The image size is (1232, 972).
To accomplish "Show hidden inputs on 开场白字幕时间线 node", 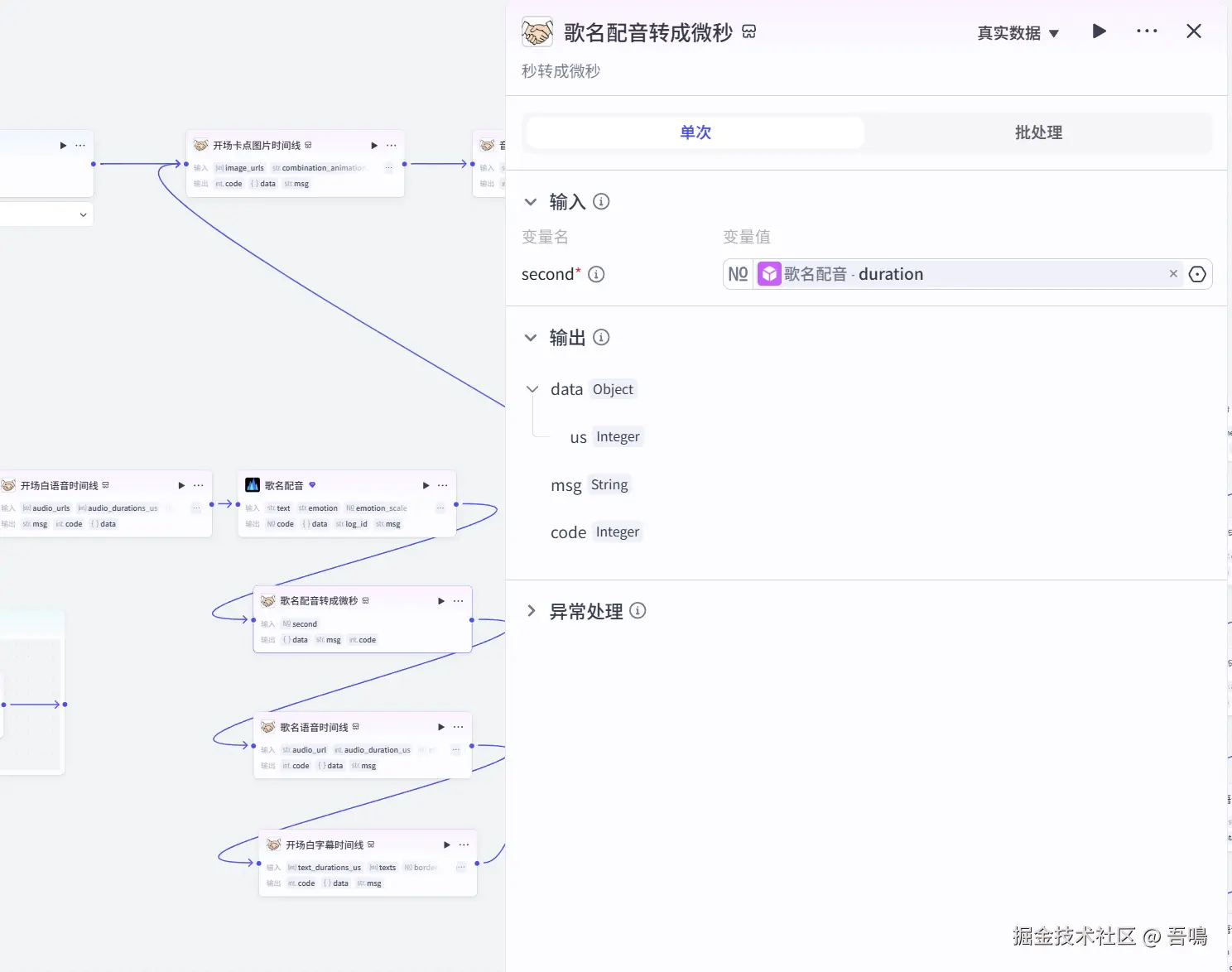I will click(x=461, y=868).
